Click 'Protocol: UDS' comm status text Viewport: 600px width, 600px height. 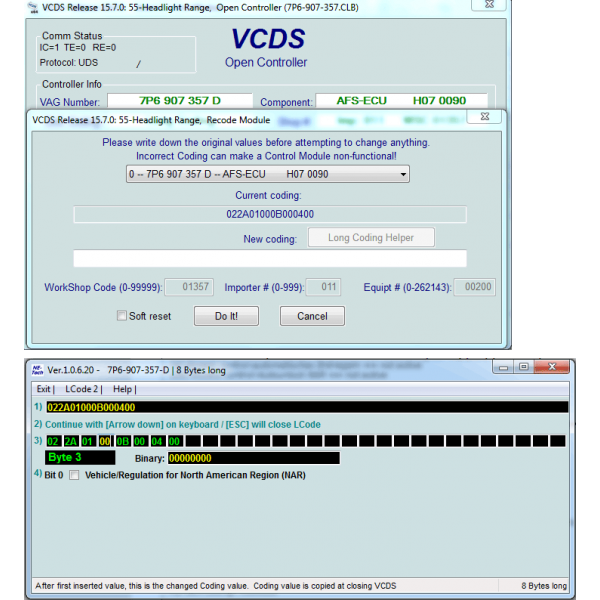pyautogui.click(x=69, y=63)
